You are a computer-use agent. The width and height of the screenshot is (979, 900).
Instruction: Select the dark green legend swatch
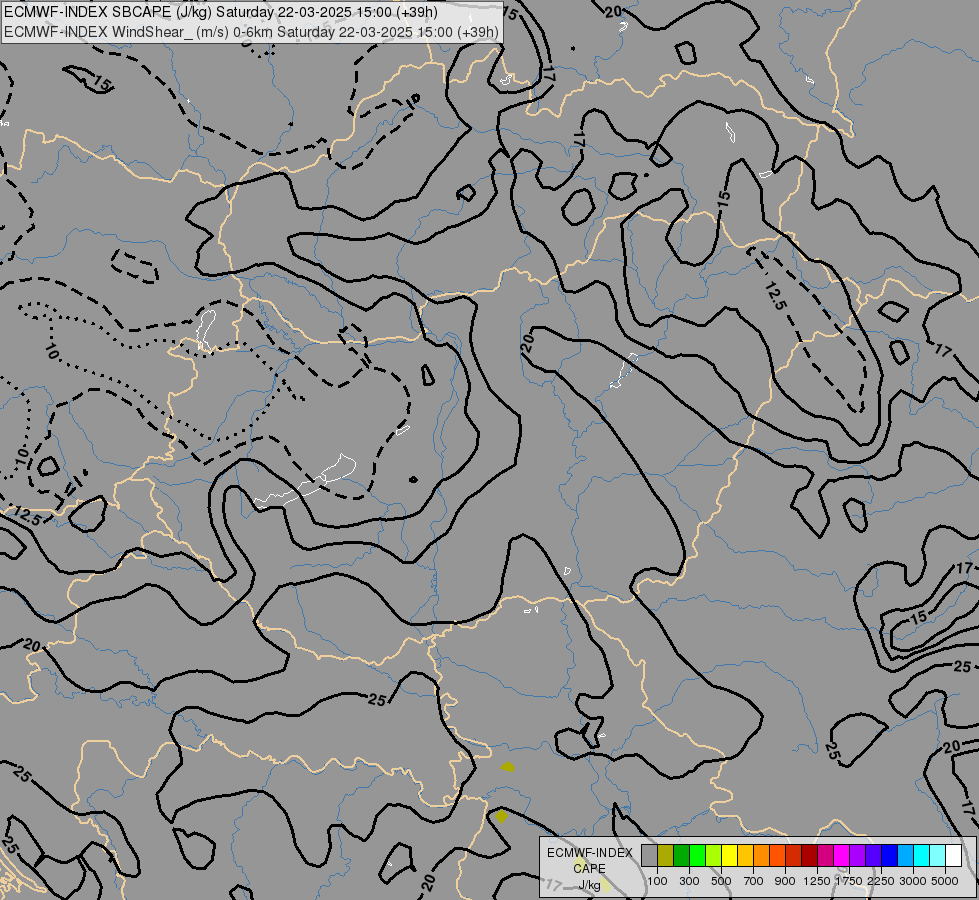[681, 855]
